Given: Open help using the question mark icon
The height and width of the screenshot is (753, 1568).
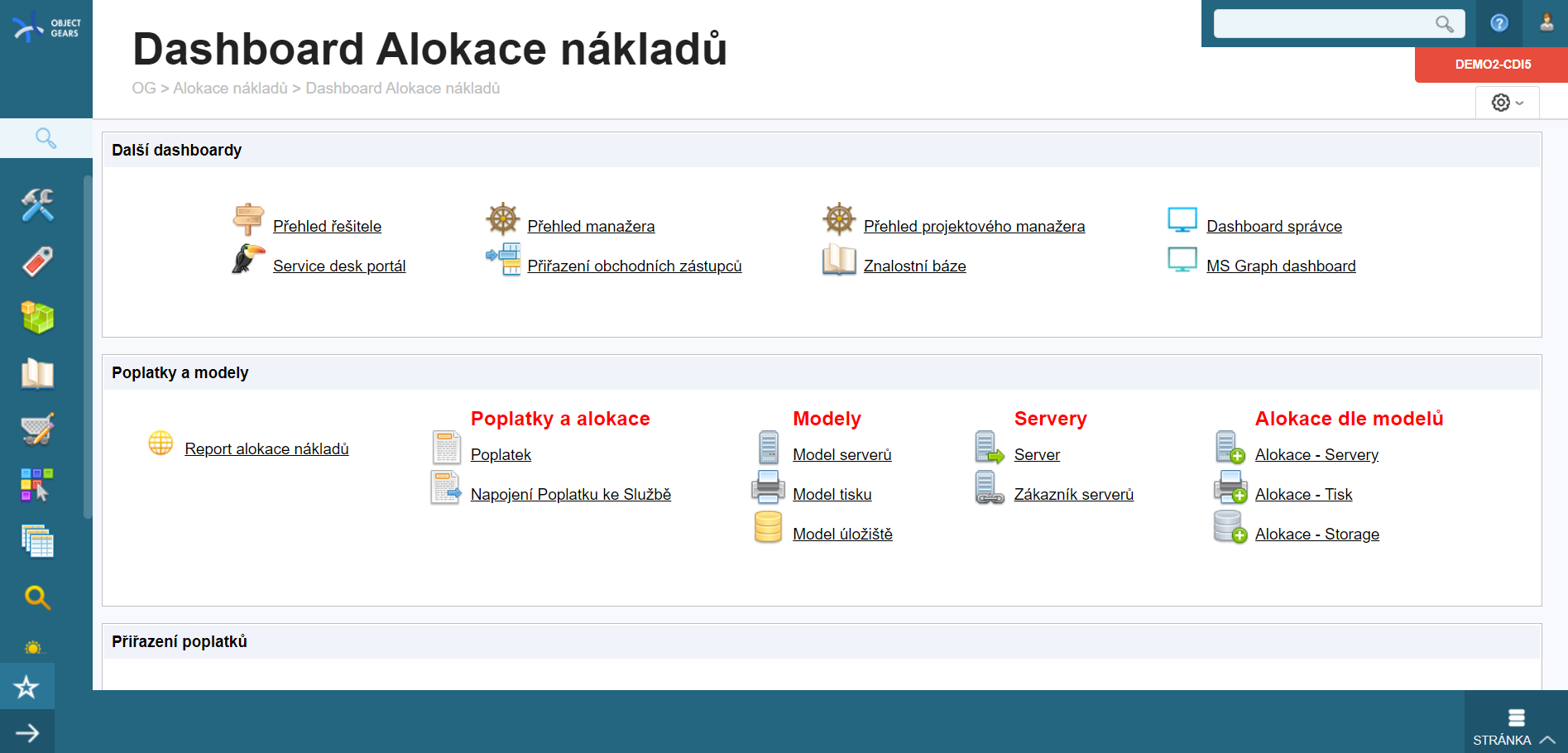Looking at the screenshot, I should 1499,23.
